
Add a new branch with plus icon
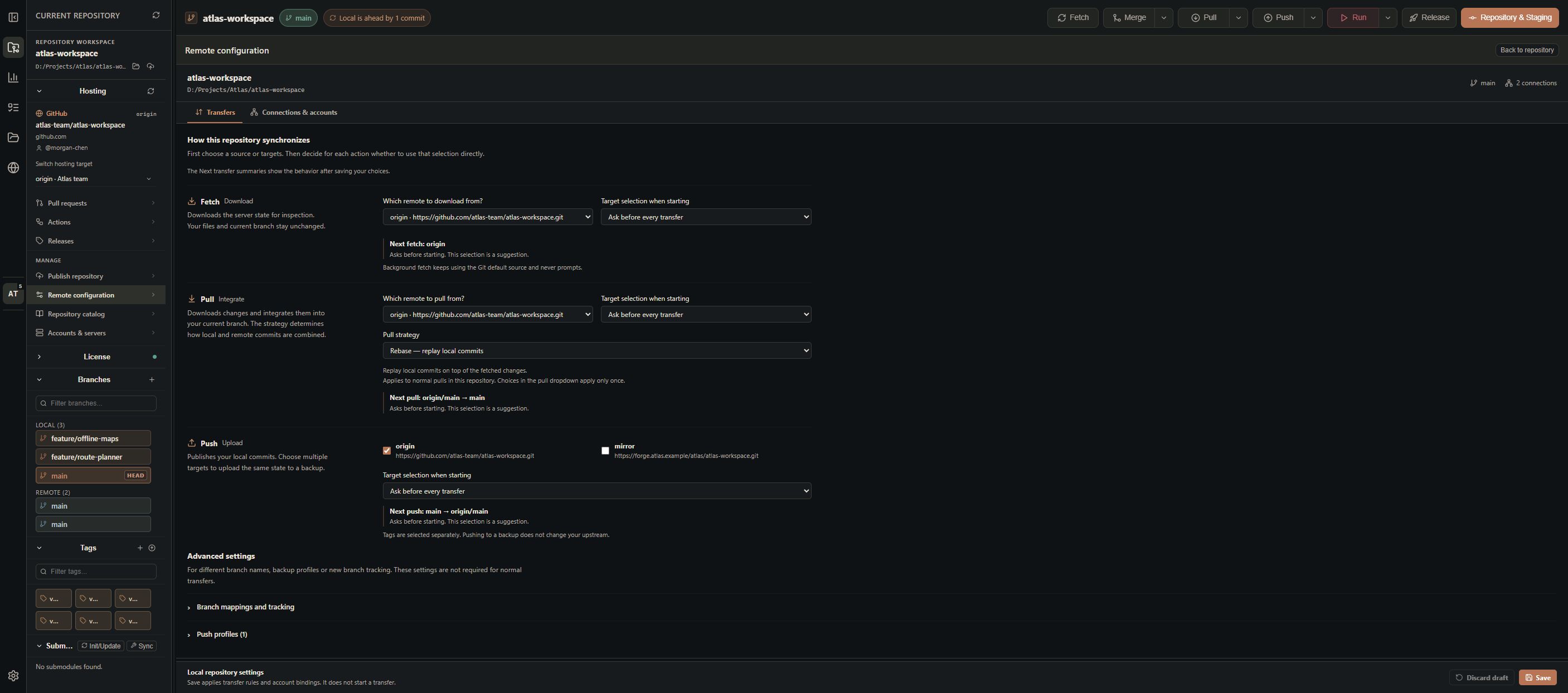[152, 380]
